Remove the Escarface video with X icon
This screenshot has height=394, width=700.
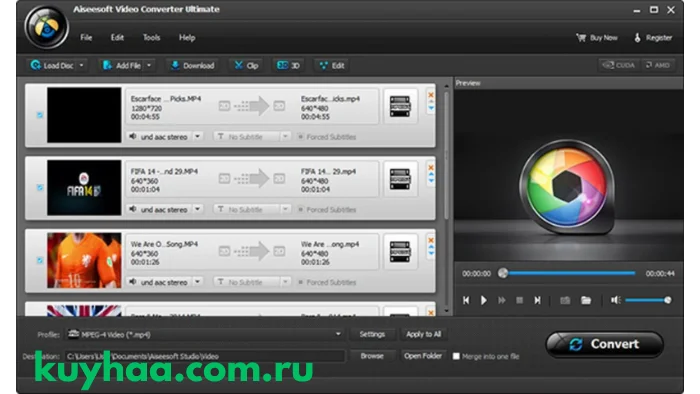pos(431,95)
